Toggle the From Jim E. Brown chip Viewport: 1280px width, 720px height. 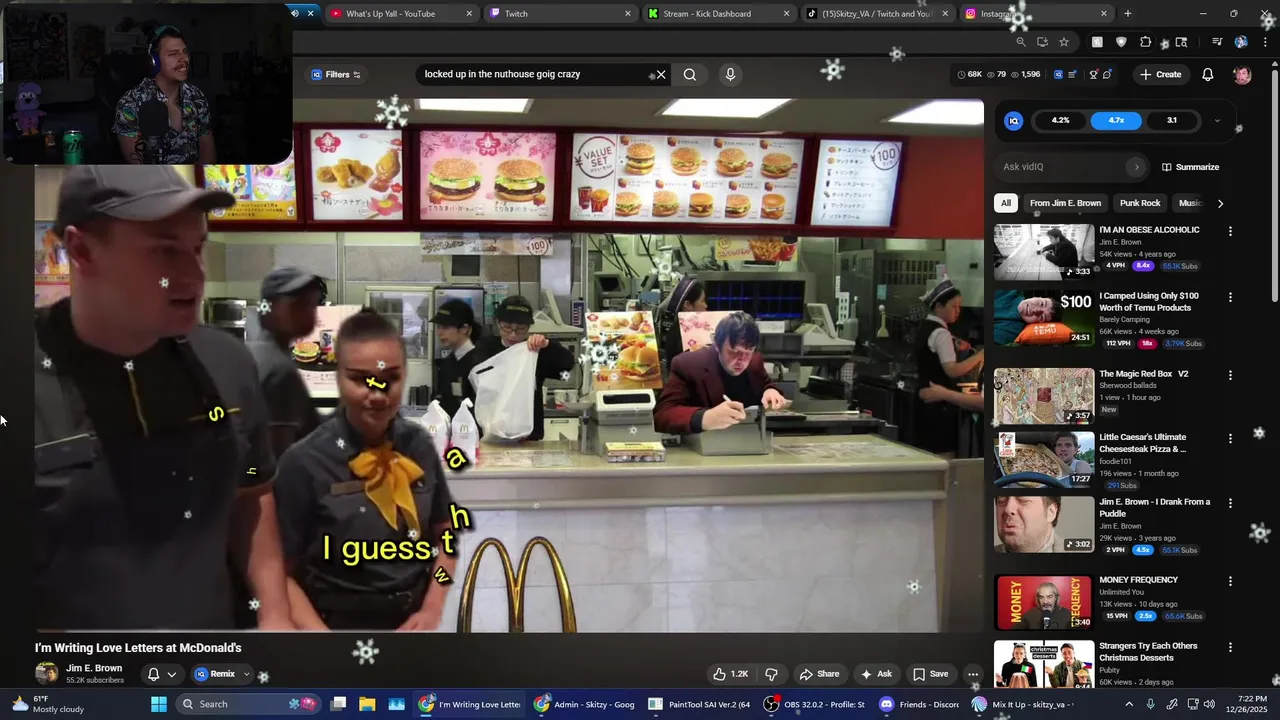pyautogui.click(x=1065, y=203)
